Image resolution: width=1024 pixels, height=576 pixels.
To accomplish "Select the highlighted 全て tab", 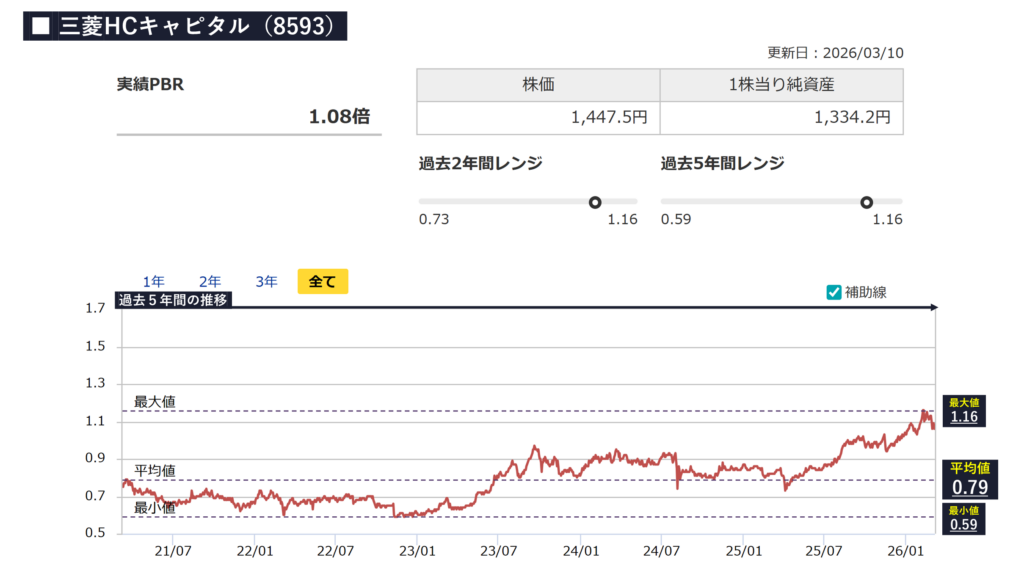I will [x=322, y=282].
